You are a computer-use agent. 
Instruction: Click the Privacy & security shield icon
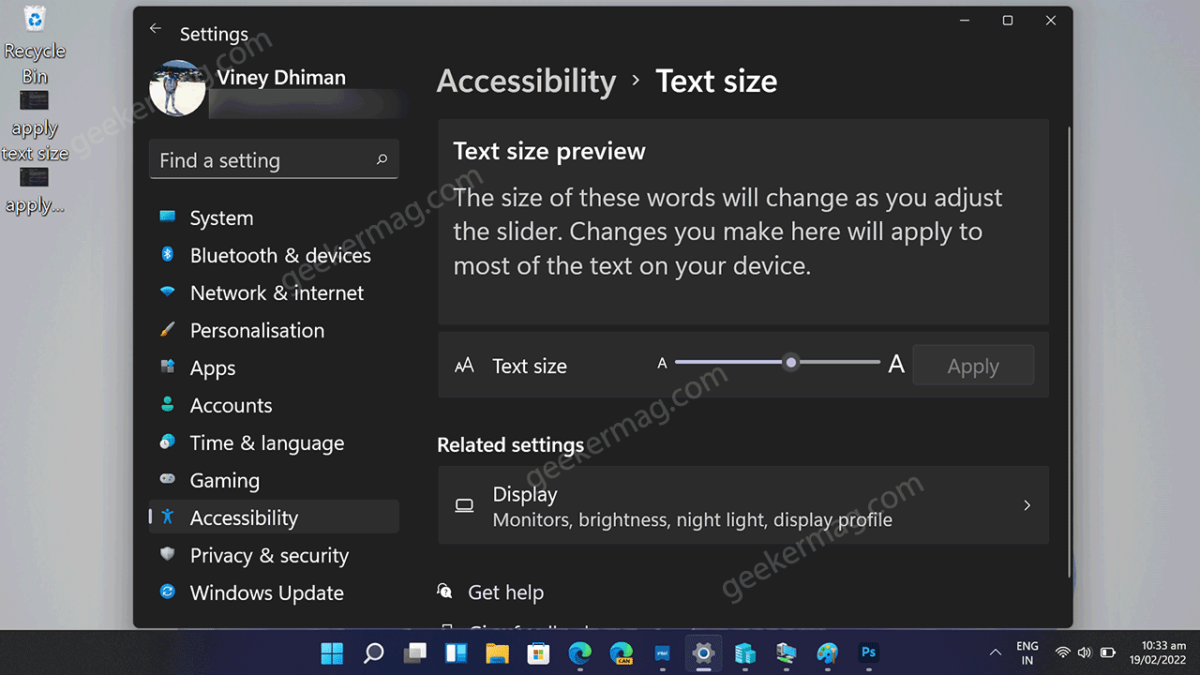[165, 555]
